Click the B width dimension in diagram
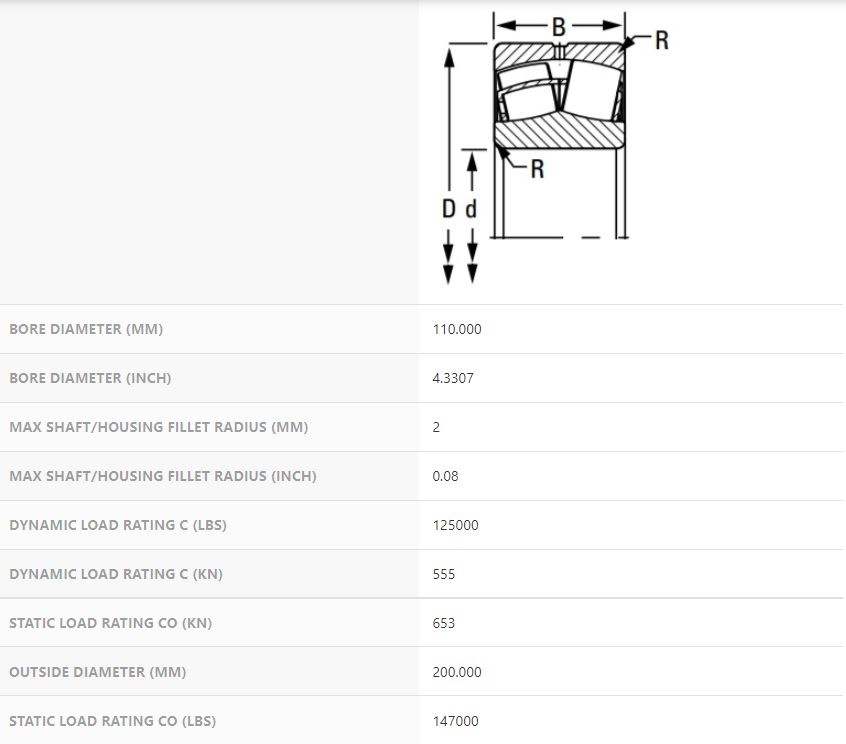846x744 pixels. 559,27
